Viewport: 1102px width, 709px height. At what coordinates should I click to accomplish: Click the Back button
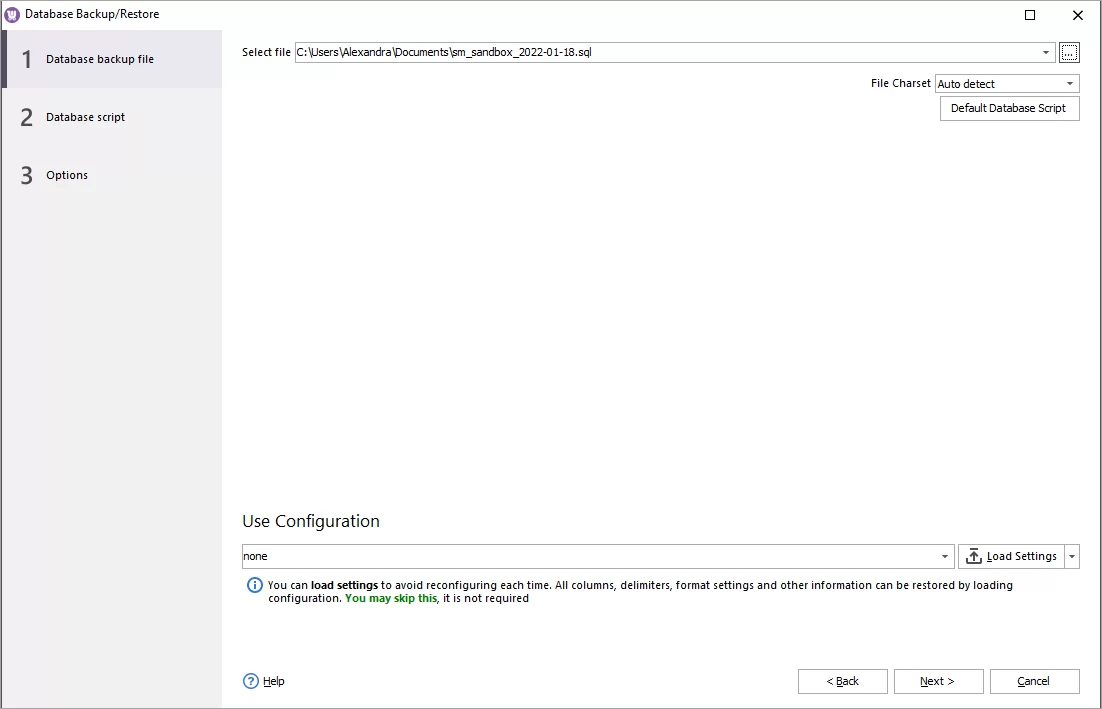point(842,681)
